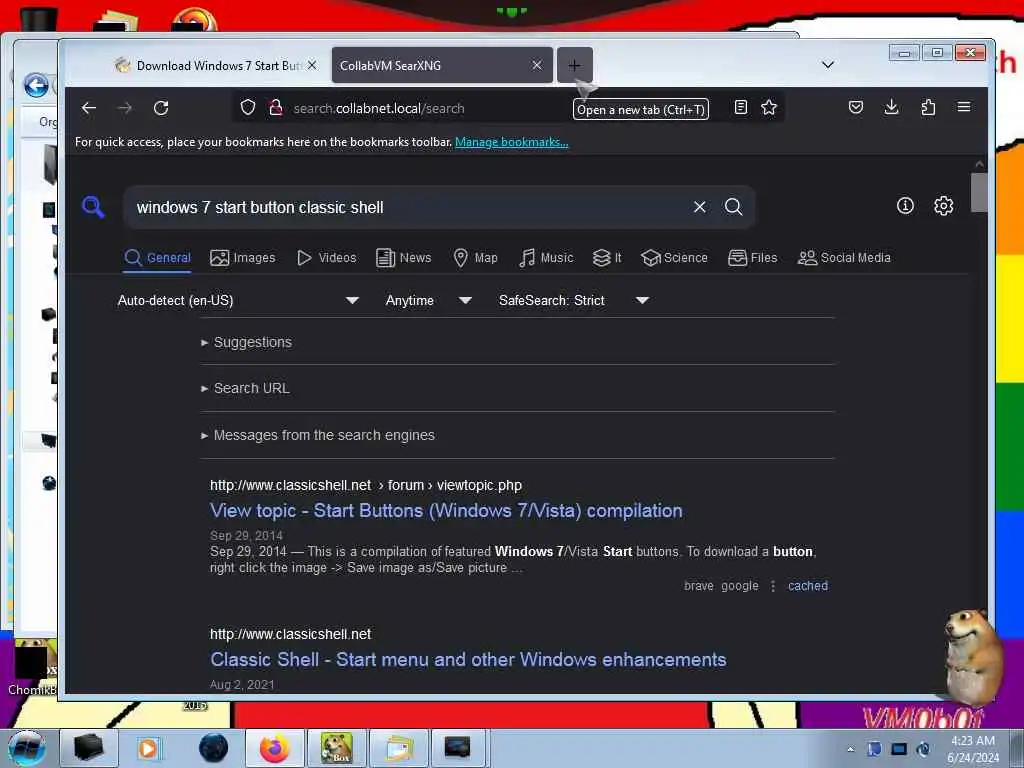1024x768 pixels.
Task: Open View topic - Start Buttons compilation result
Action: (x=446, y=511)
